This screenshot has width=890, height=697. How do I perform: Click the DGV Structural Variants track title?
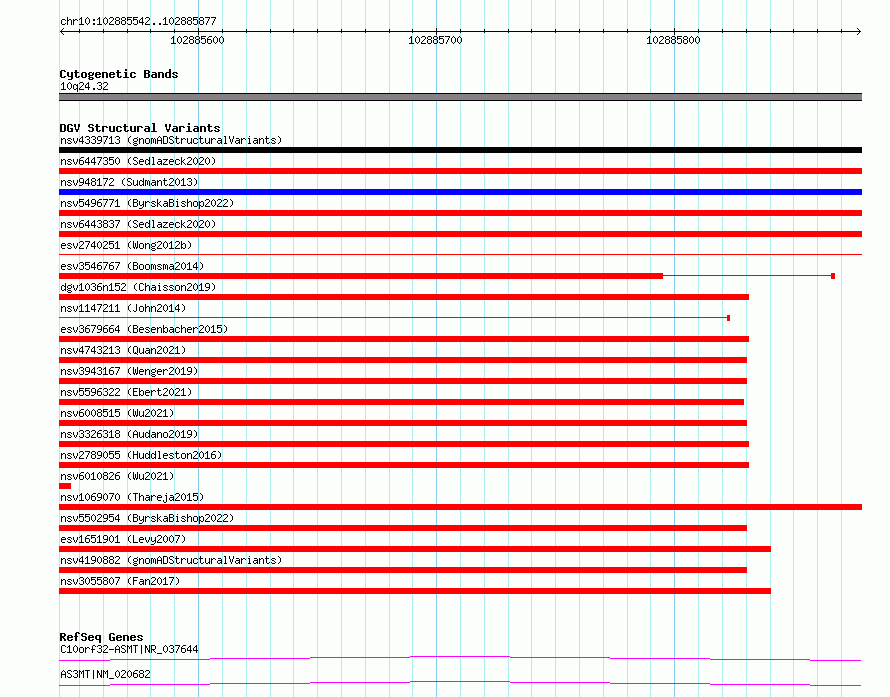(140, 128)
